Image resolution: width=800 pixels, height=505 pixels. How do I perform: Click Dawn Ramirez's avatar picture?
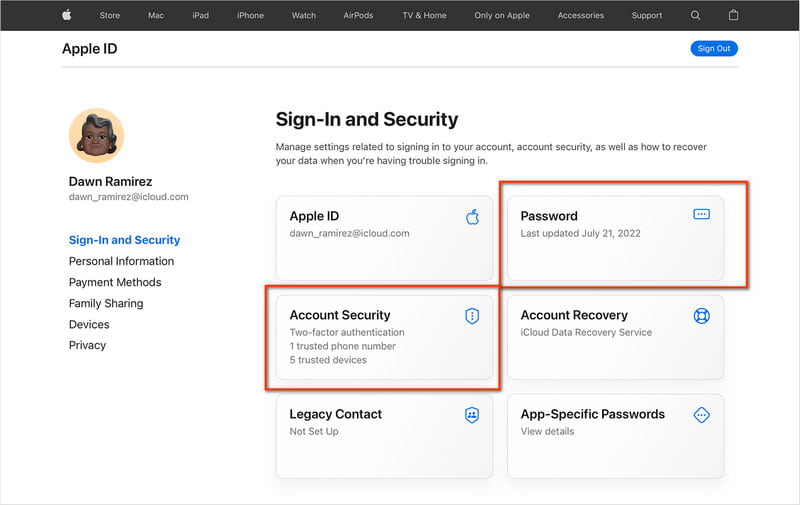pyautogui.click(x=96, y=135)
